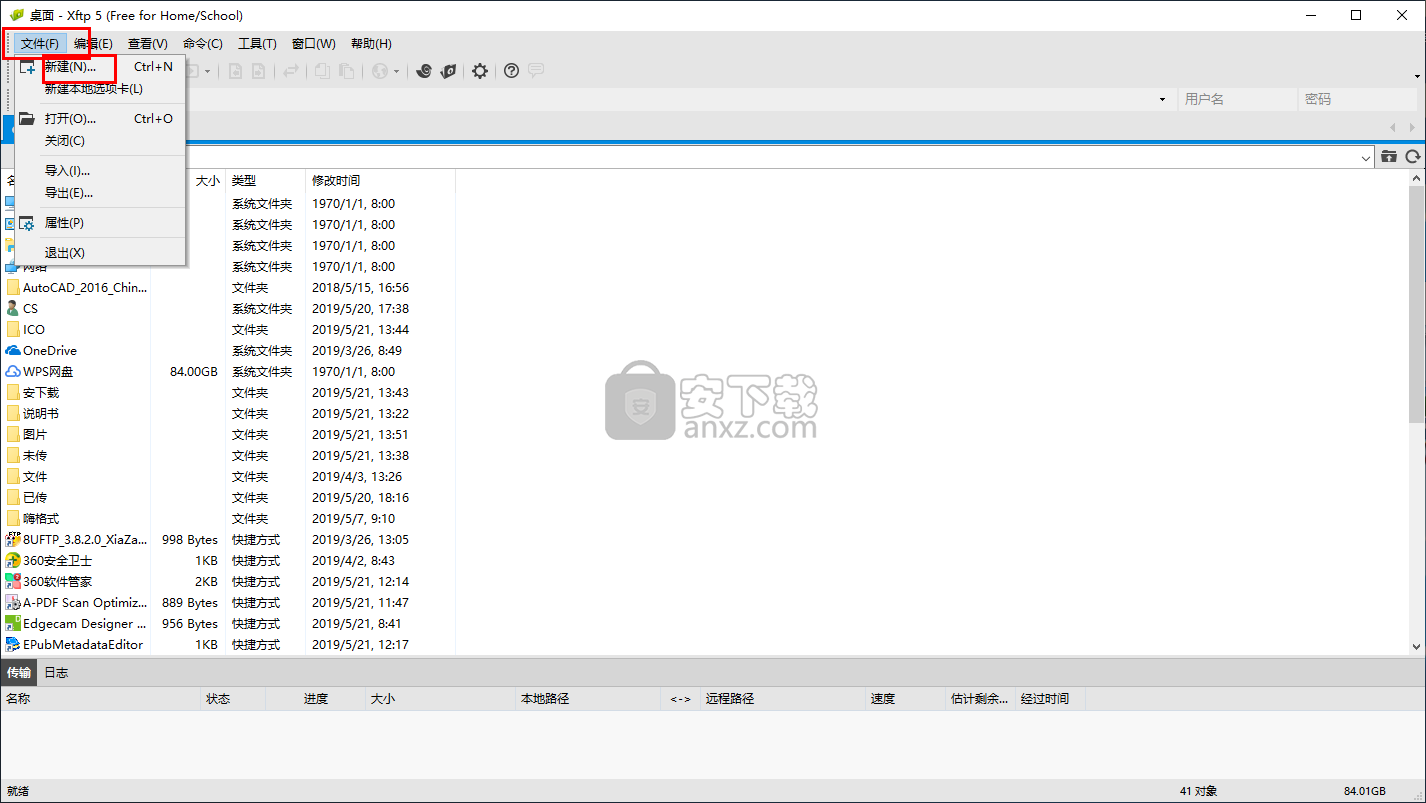Screen dimensions: 1426x803
Task: Open the 编辑(E) menu
Action: (x=93, y=44)
